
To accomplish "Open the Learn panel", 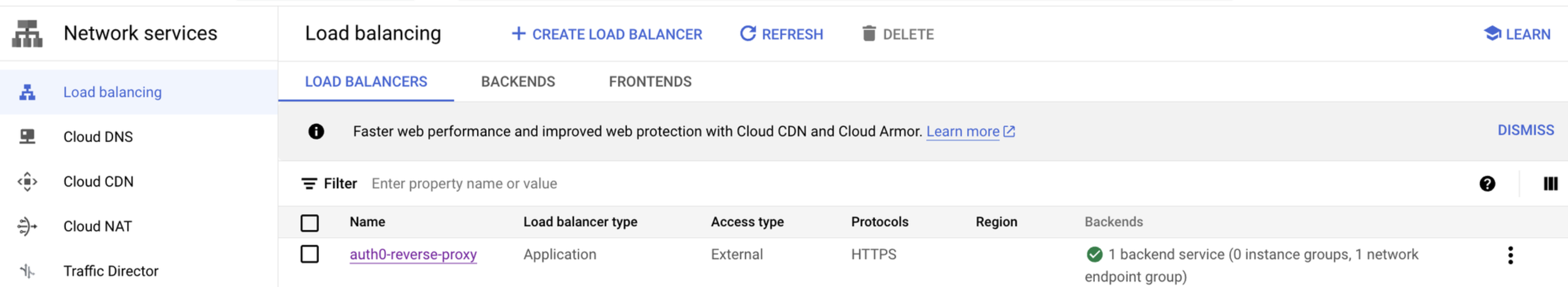I will tap(1518, 34).
